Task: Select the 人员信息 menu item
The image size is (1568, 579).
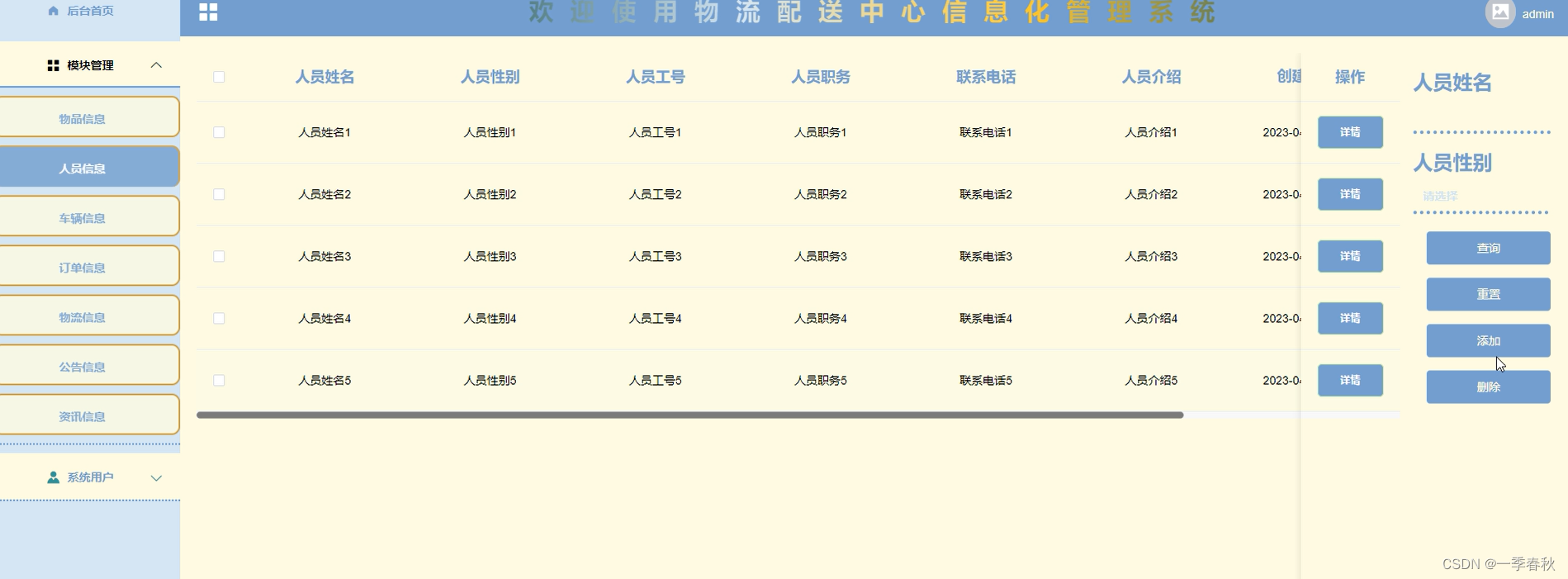Action: click(89, 168)
